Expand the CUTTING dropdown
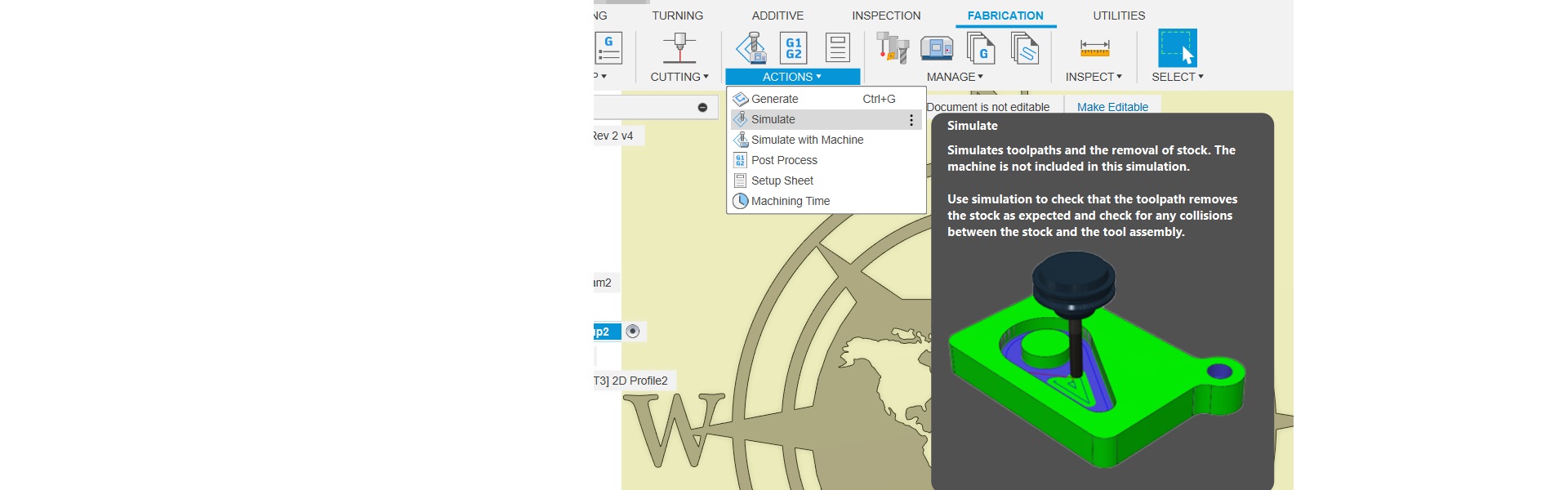The height and width of the screenshot is (490, 1568). [x=679, y=77]
